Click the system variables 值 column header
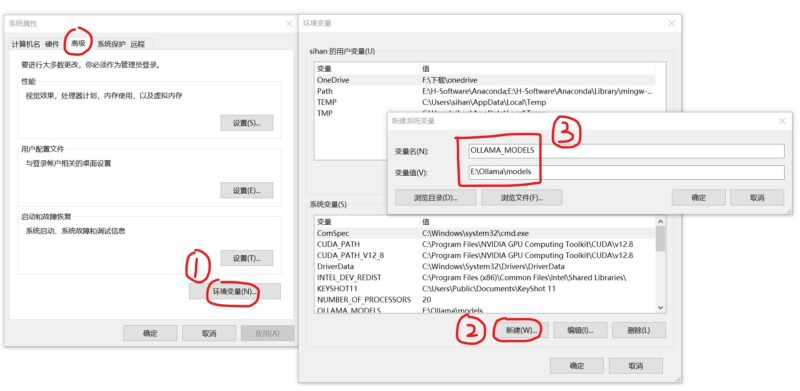Image resolution: width=800 pixels, height=391 pixels. coord(537,222)
